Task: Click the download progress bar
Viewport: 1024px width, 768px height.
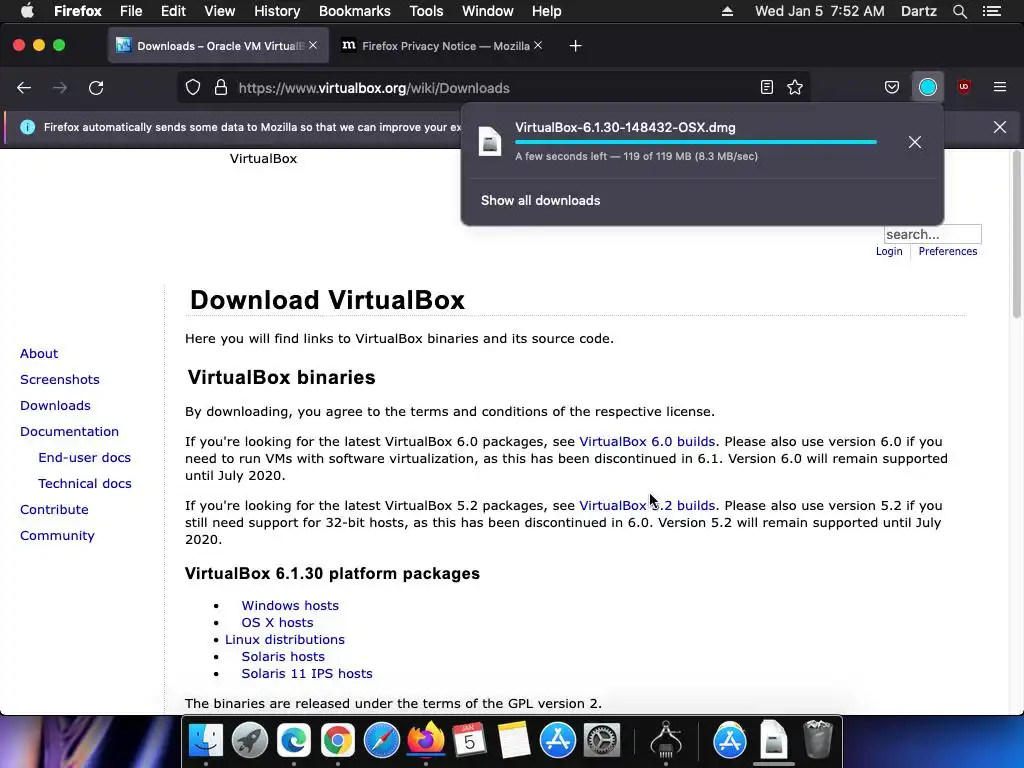Action: pyautogui.click(x=696, y=142)
